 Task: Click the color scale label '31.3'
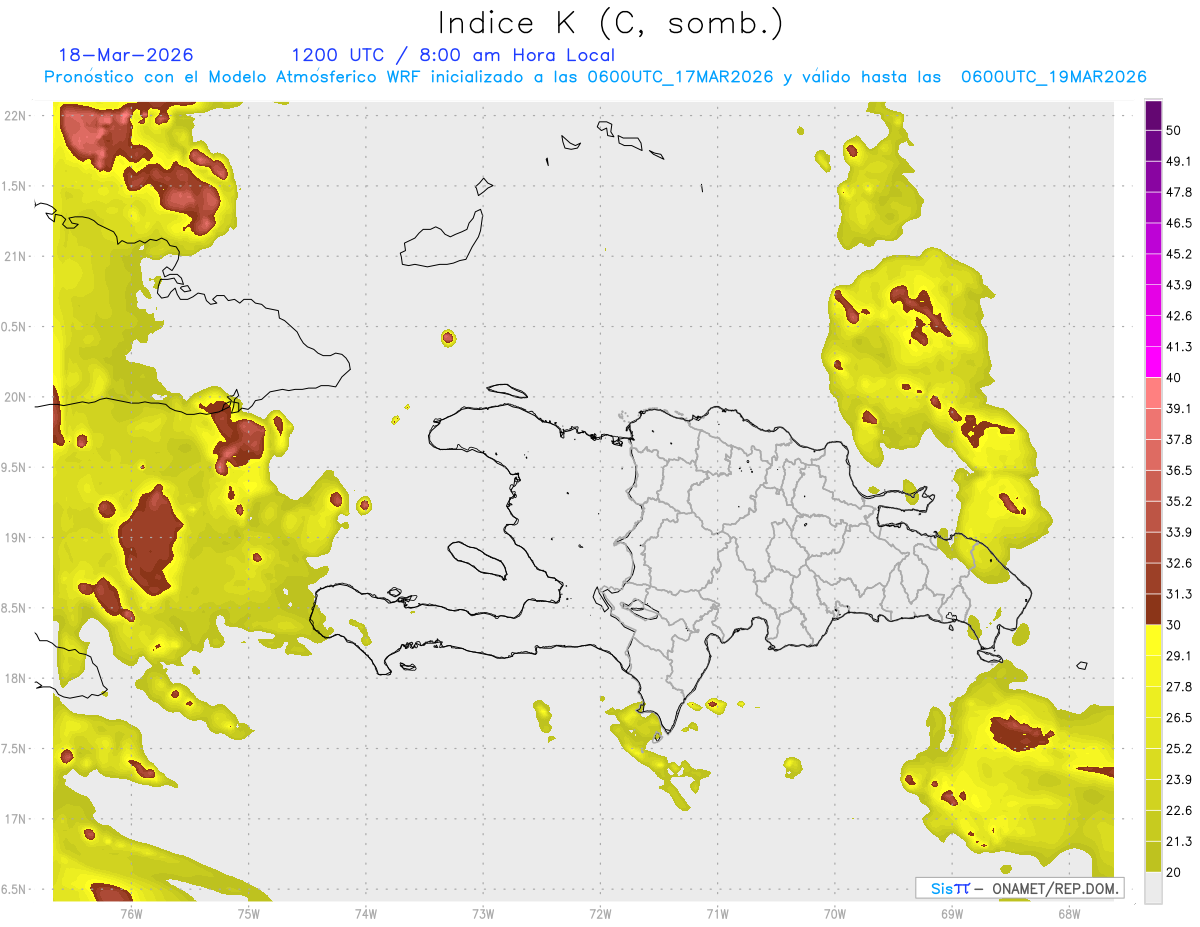1180,594
